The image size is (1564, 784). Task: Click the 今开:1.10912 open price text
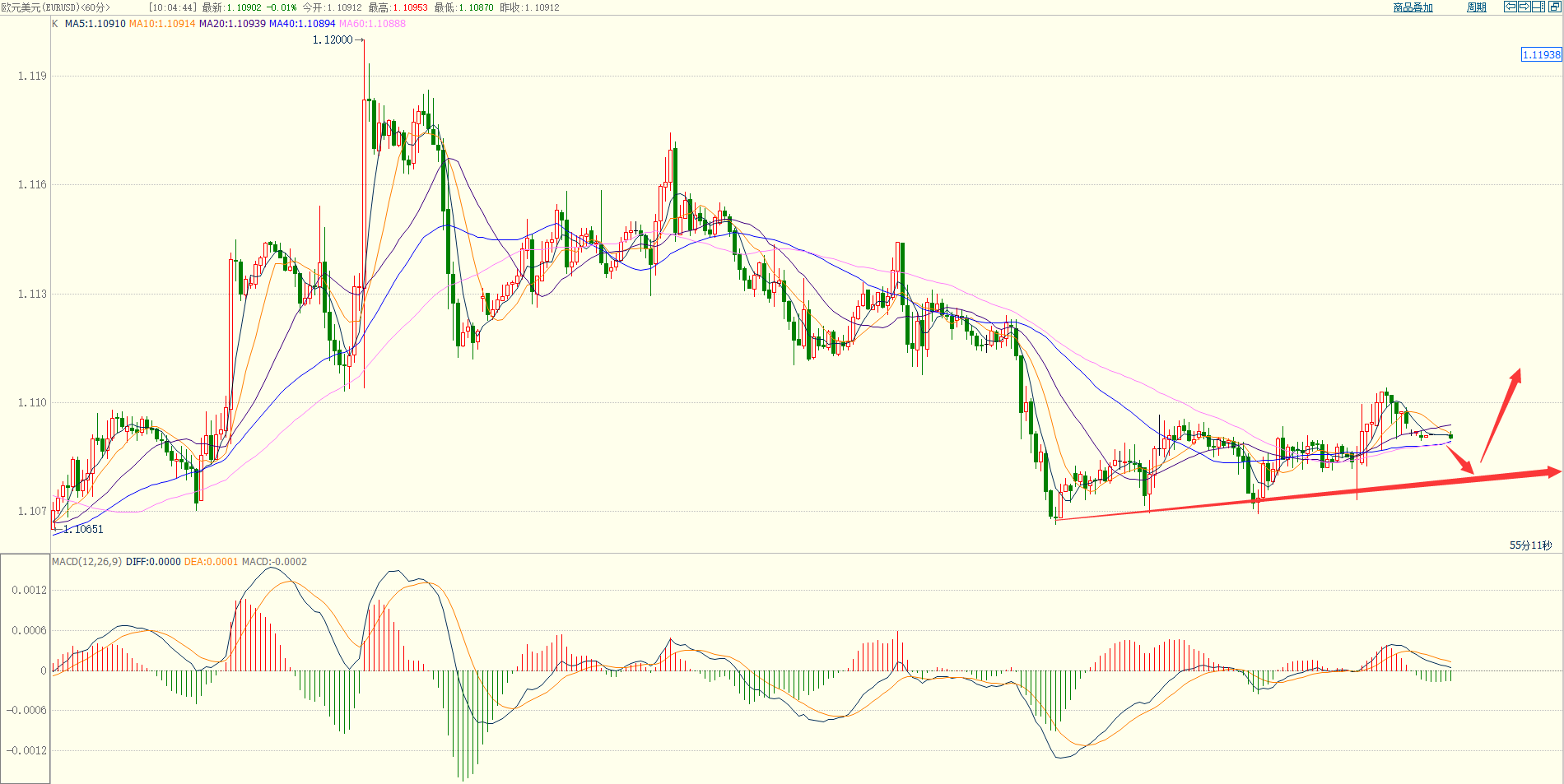[332, 7]
